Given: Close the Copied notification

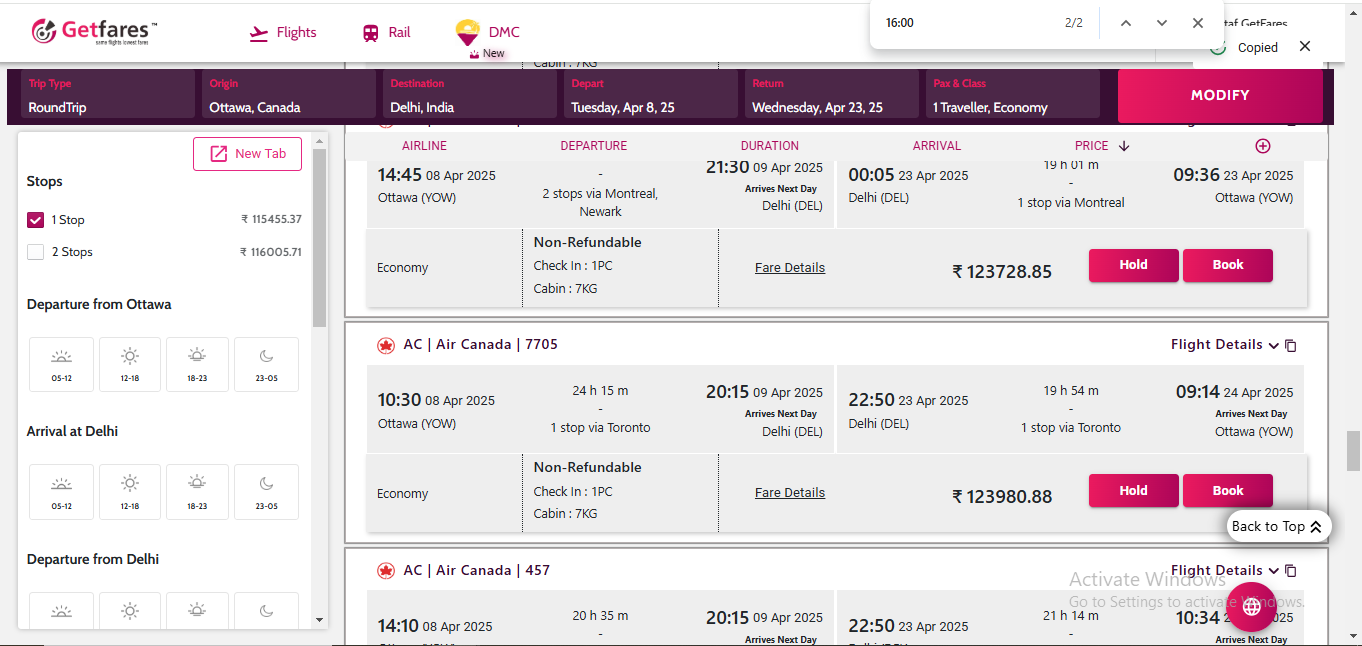Looking at the screenshot, I should (x=1304, y=47).
